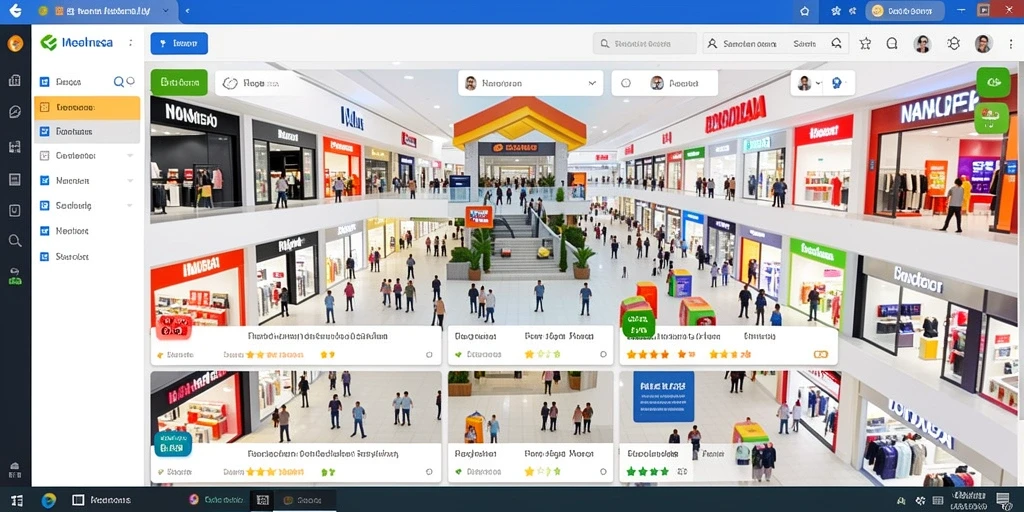Screen dimensions: 1024x512
Task: Open the taskbar item with the colorful circle
Action: [217, 500]
